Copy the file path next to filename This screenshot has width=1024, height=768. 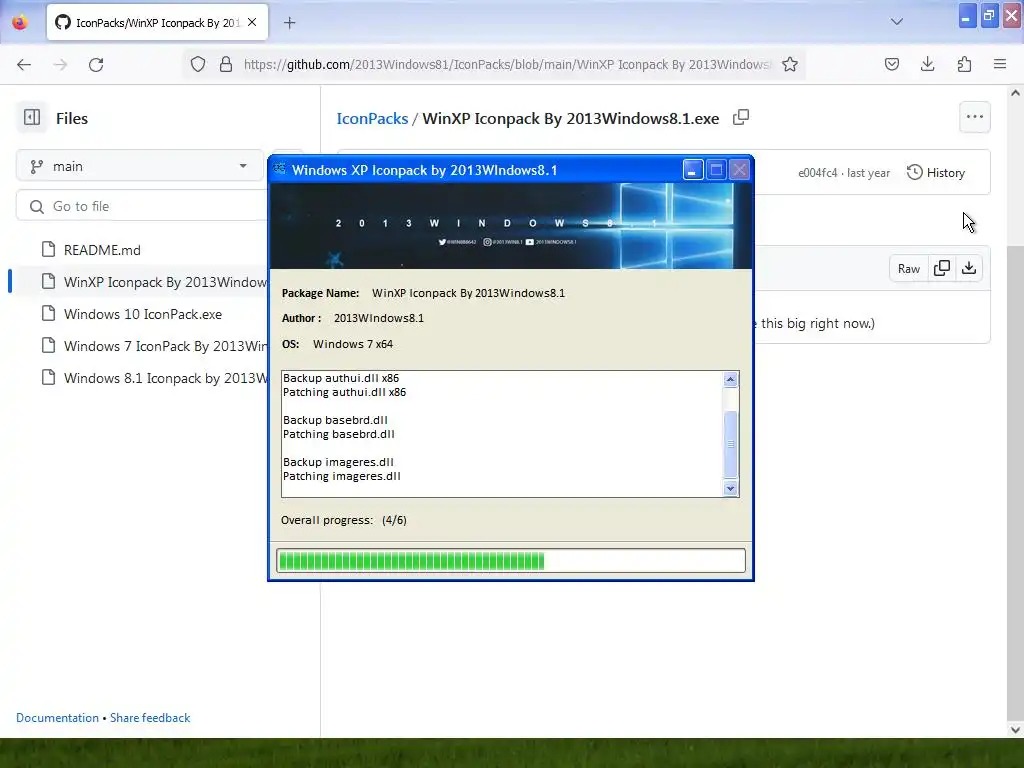coord(741,118)
